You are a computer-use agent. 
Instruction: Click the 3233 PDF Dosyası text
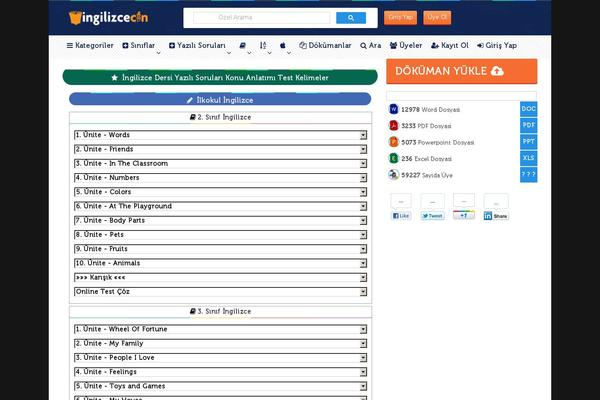(x=426, y=126)
